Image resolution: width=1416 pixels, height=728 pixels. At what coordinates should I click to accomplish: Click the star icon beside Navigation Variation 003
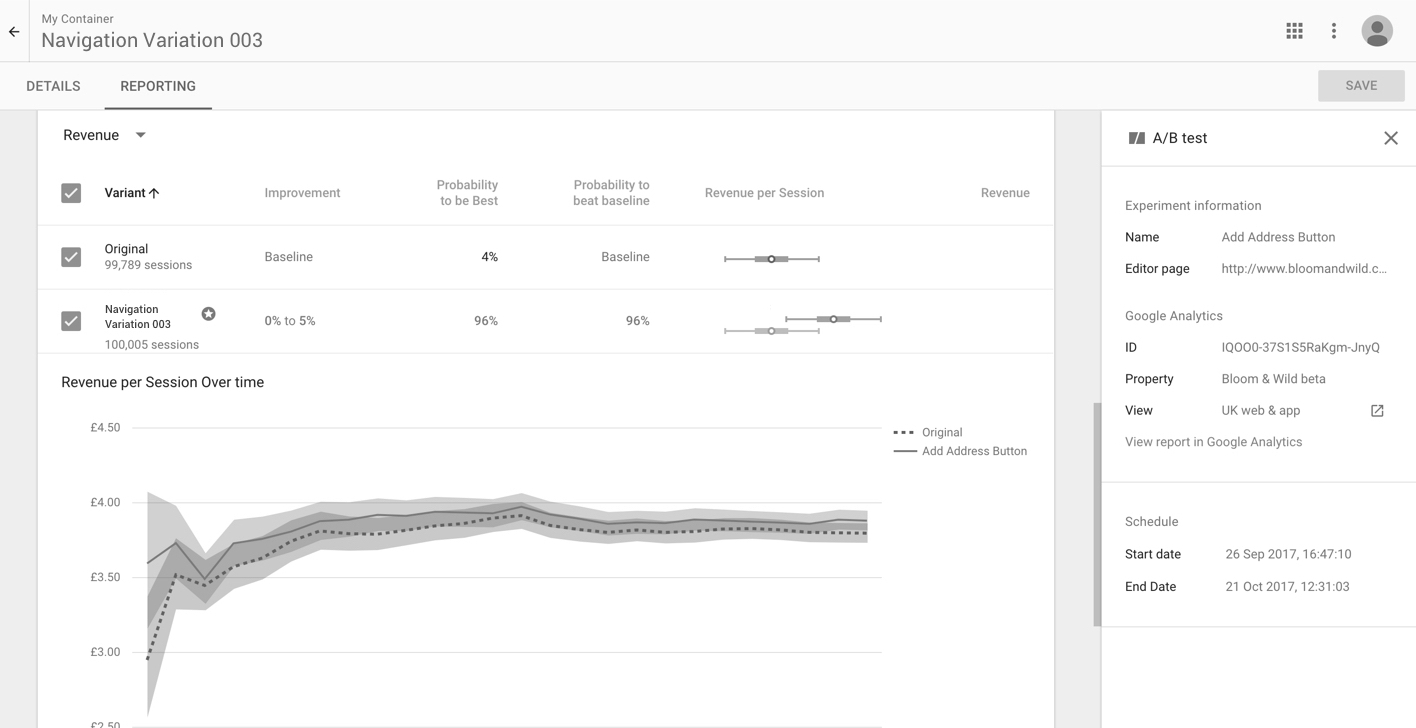[208, 314]
